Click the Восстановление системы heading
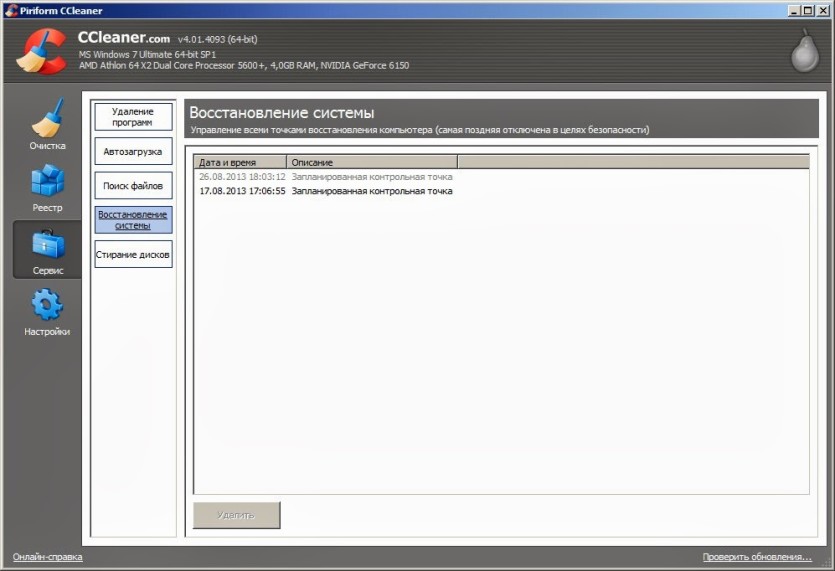 [x=282, y=112]
